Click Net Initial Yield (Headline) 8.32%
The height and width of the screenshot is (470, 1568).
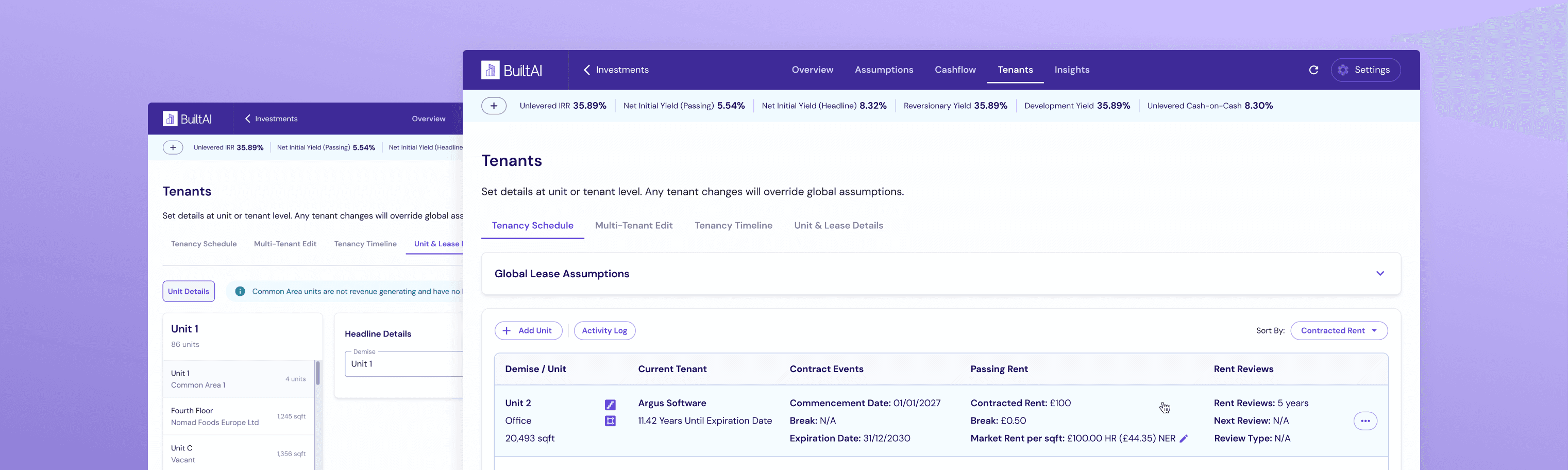pyautogui.click(x=823, y=106)
